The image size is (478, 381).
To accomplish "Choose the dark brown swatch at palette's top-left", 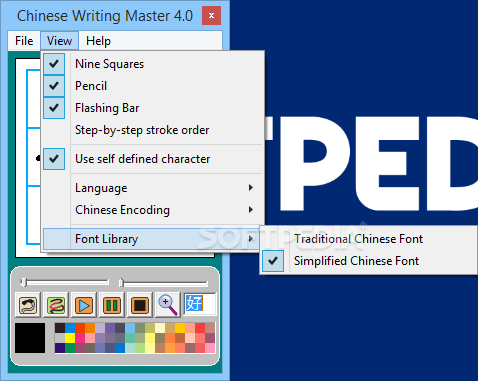I will click(60, 328).
